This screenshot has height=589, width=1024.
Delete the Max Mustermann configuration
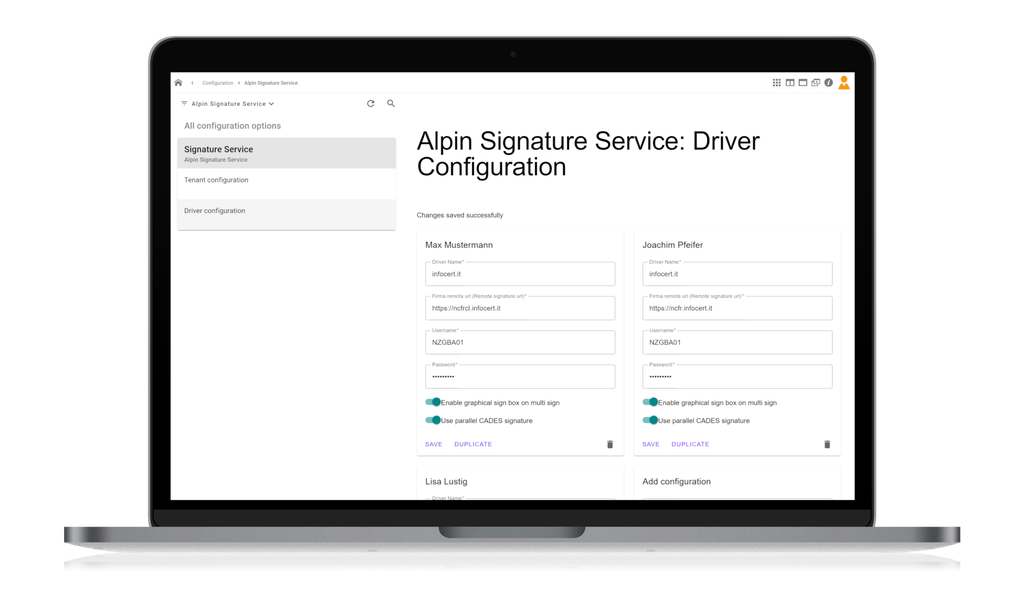click(x=610, y=444)
